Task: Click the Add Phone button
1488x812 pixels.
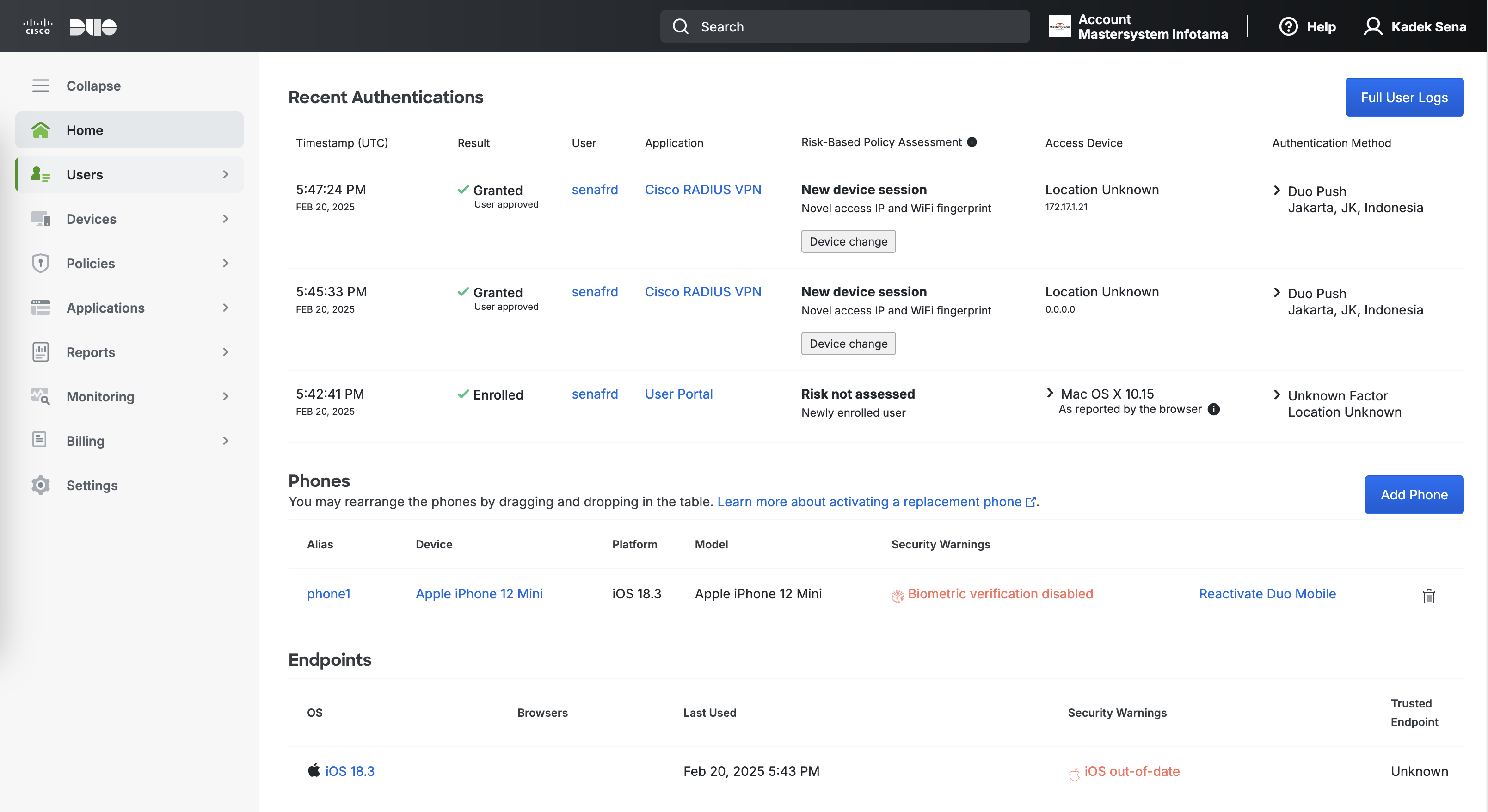Action: click(1414, 494)
